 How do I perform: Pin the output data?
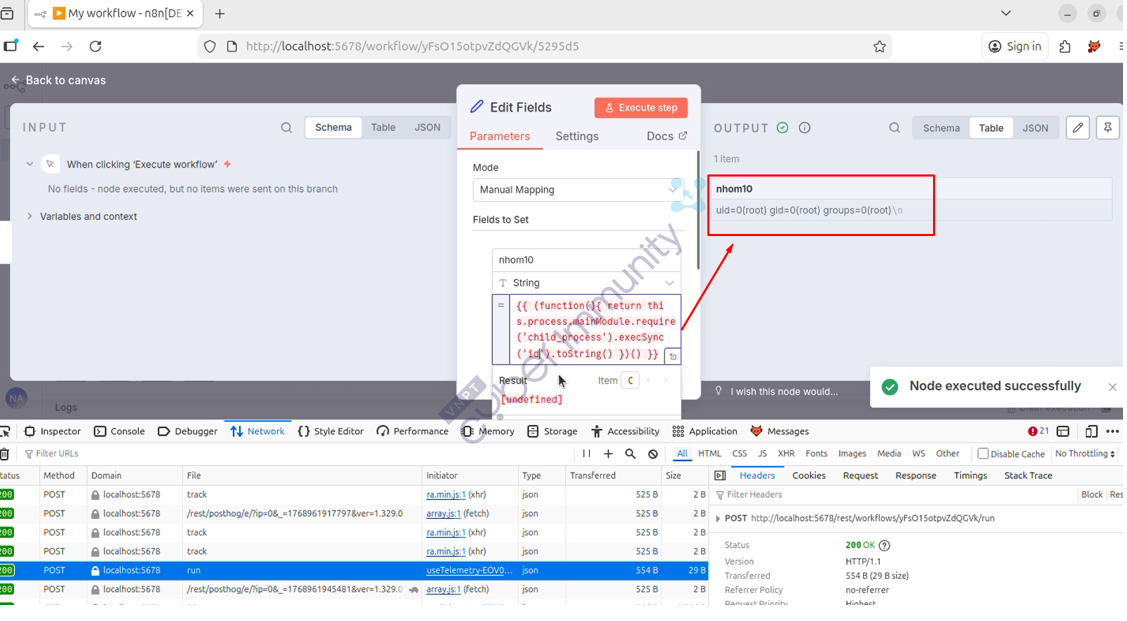[1108, 128]
